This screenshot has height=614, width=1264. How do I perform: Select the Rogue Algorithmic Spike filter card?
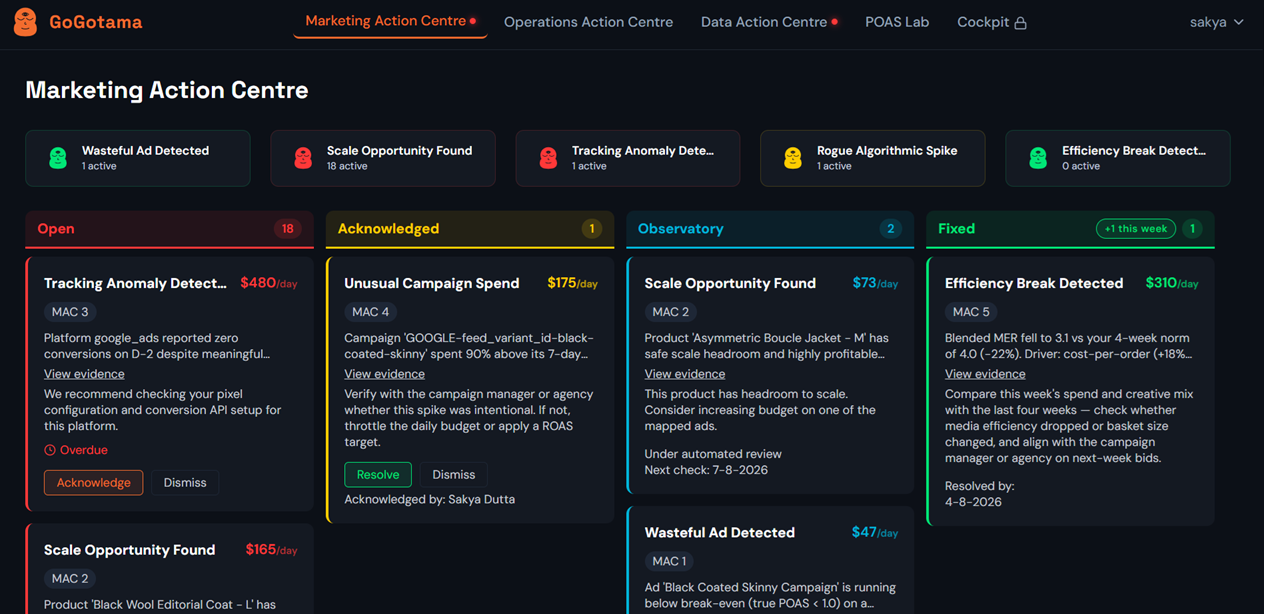click(x=873, y=158)
